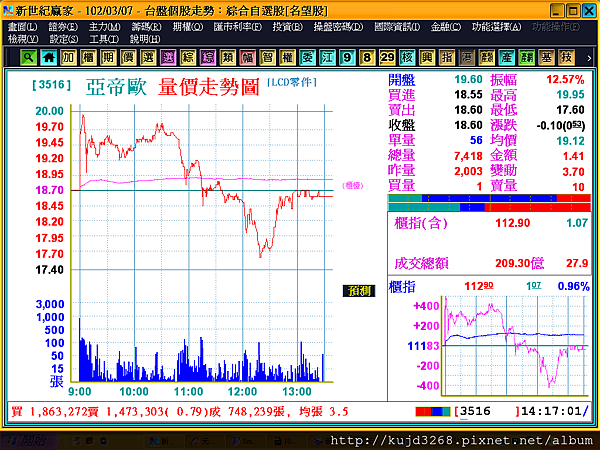Click the 預測 forecast button
This screenshot has width=600, height=450.
click(x=359, y=291)
